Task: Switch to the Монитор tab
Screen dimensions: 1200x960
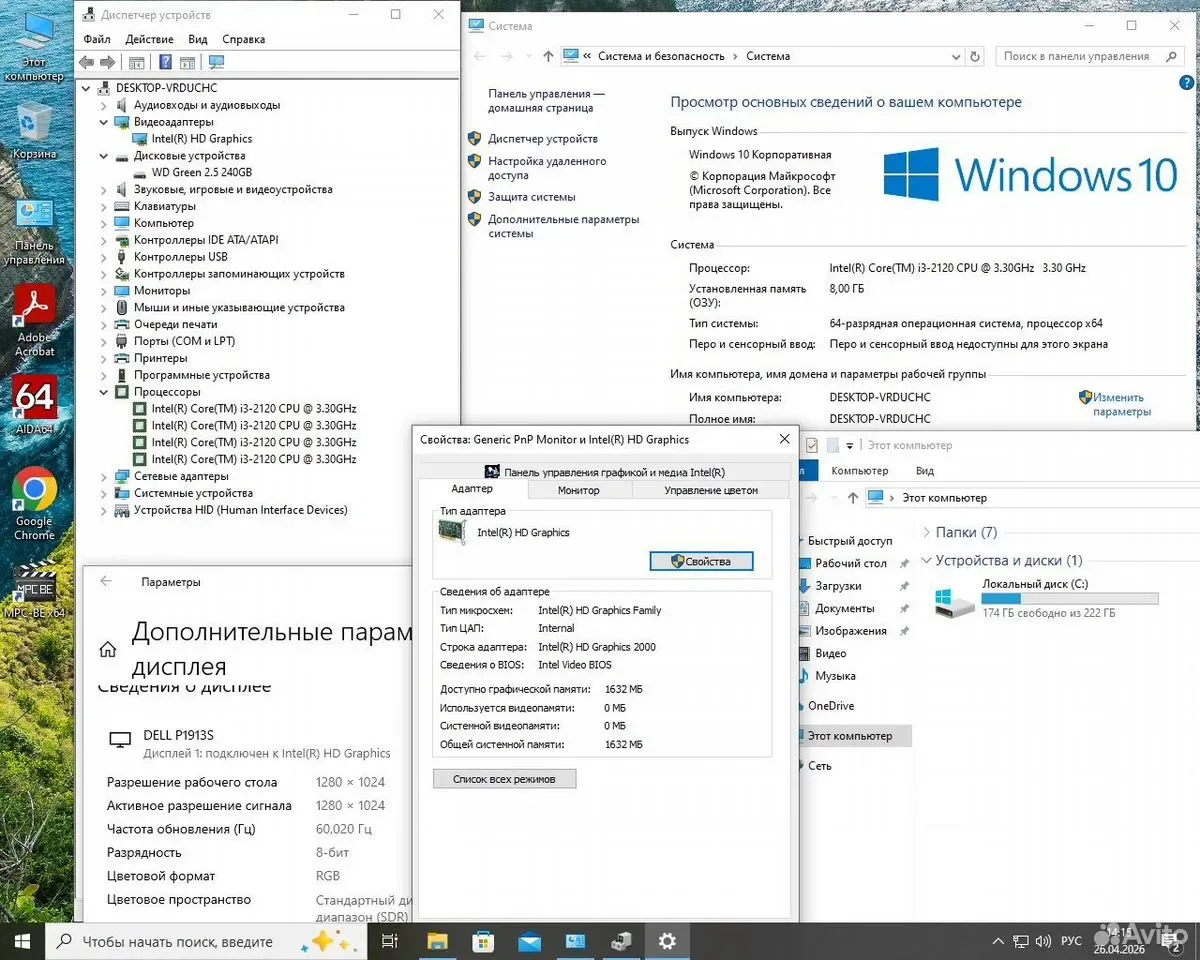Action: pos(579,490)
